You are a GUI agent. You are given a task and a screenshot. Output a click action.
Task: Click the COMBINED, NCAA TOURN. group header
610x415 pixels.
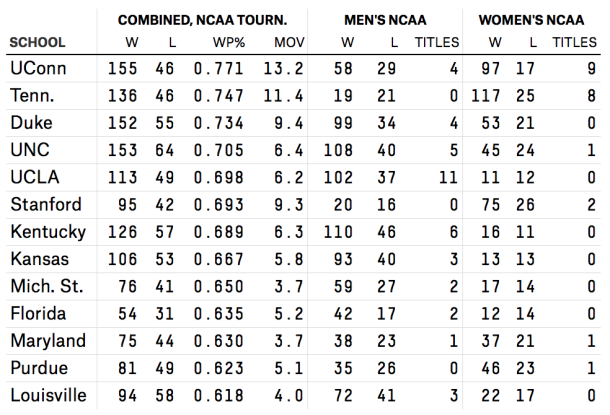tap(202, 20)
